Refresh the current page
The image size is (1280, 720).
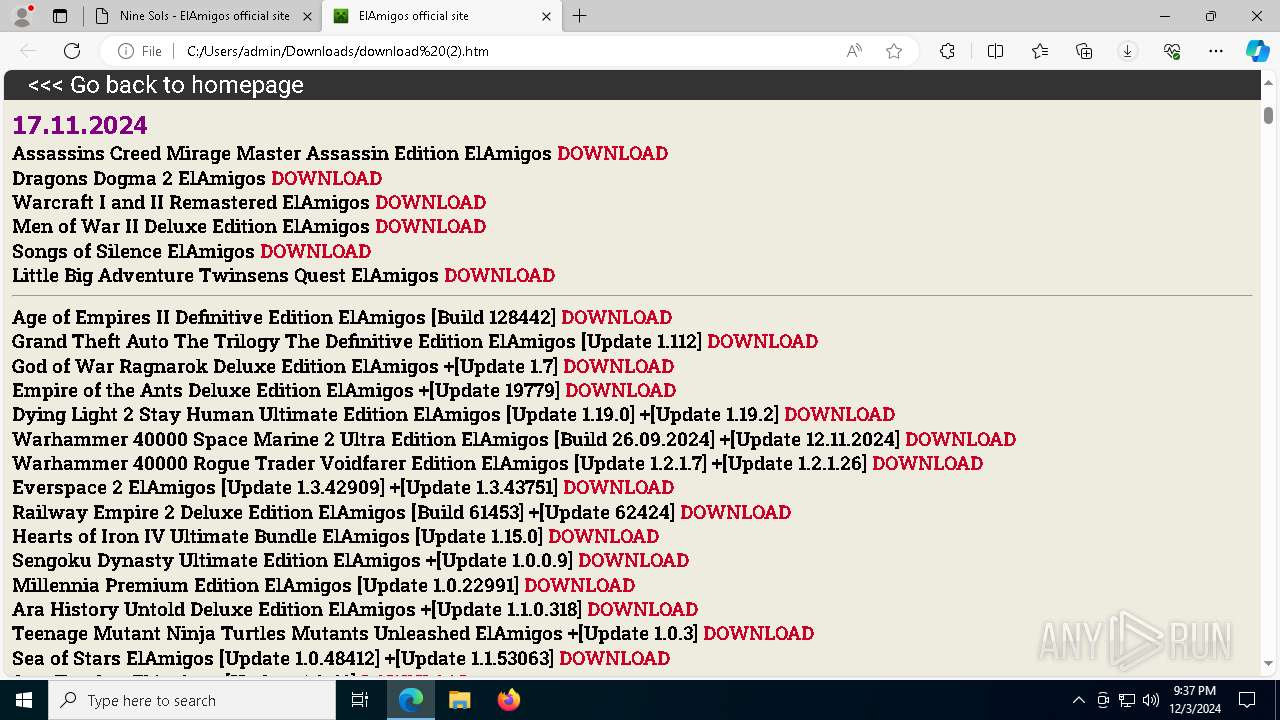coord(72,51)
